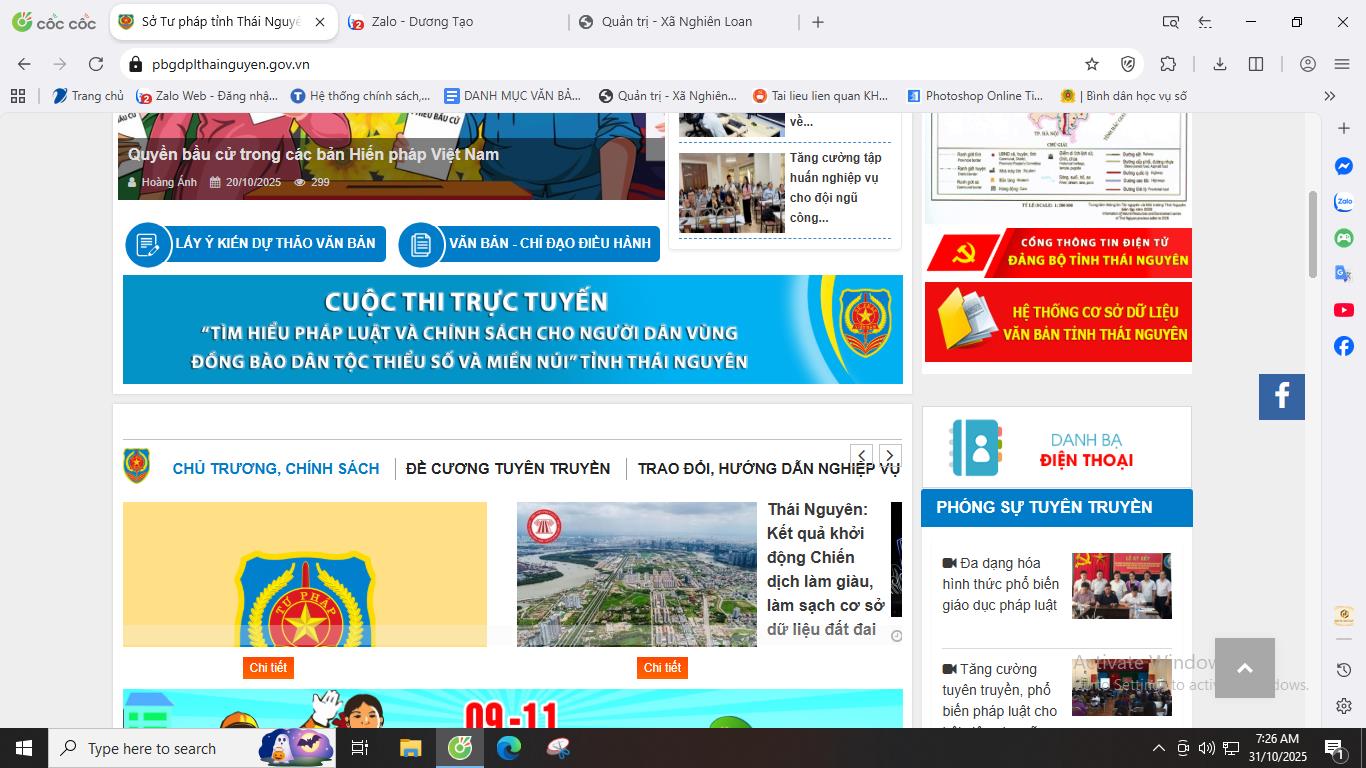Click the scroll-to-top arrow button

[1244, 668]
